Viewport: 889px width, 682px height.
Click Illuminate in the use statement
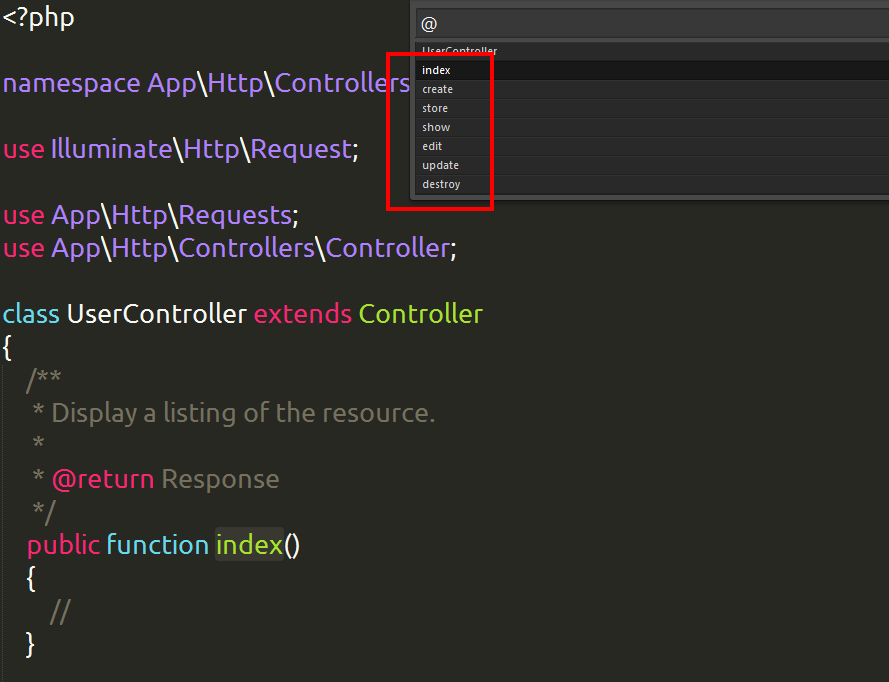(110, 149)
